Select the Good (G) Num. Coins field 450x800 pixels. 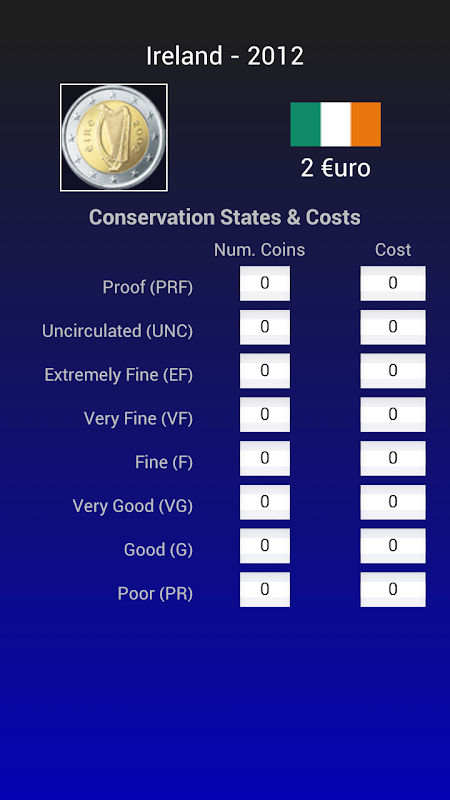pyautogui.click(x=265, y=546)
